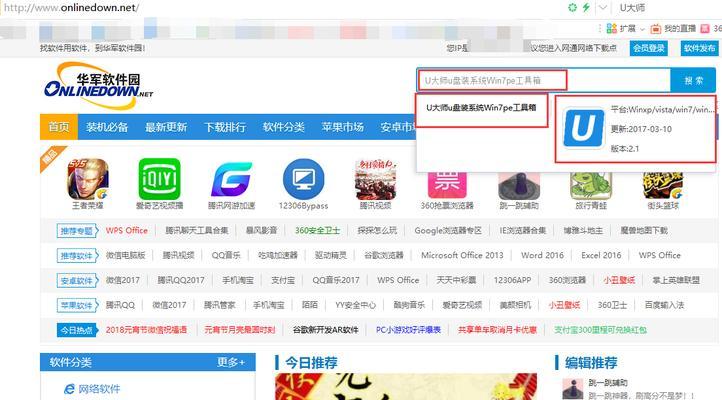Open the 腾讯聊天工具合集 link

(197, 231)
